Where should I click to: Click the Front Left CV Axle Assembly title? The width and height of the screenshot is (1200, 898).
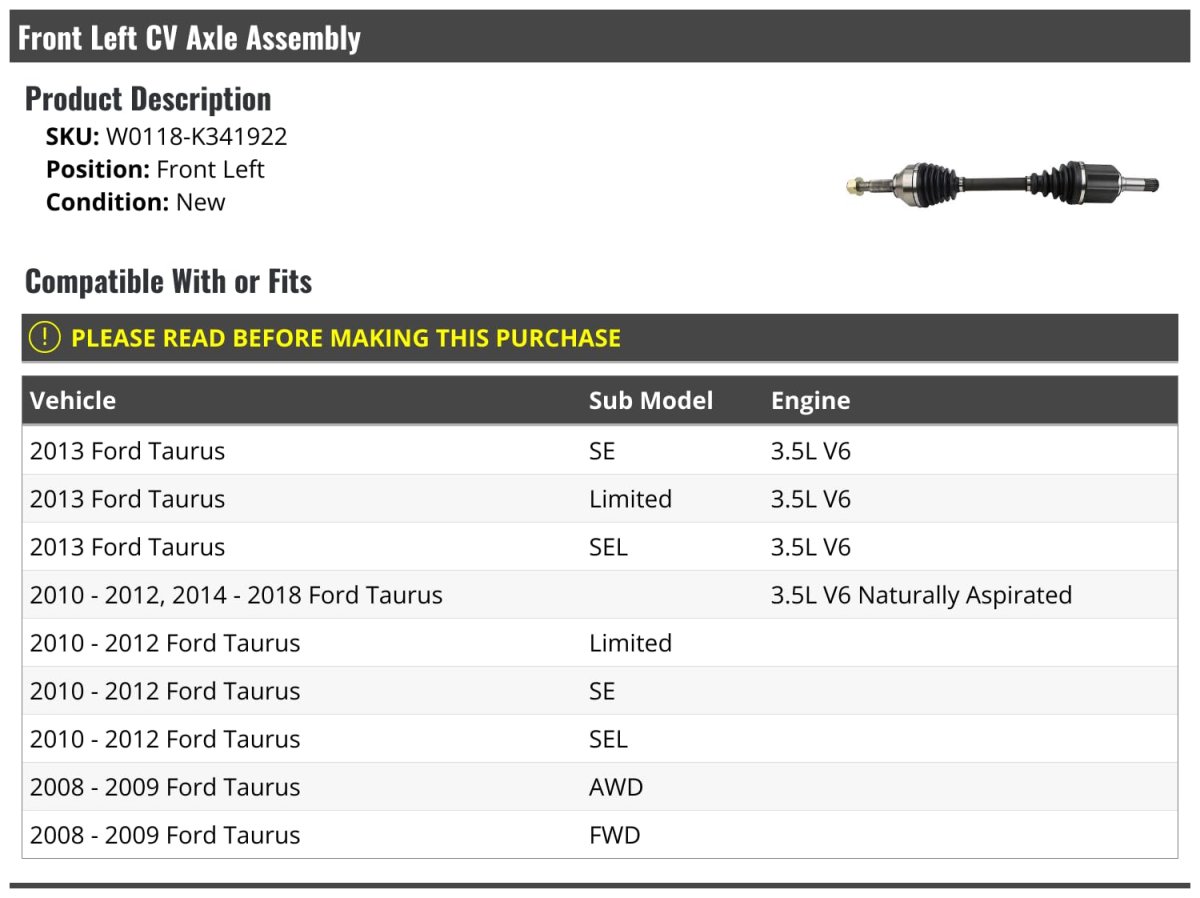pos(190,38)
